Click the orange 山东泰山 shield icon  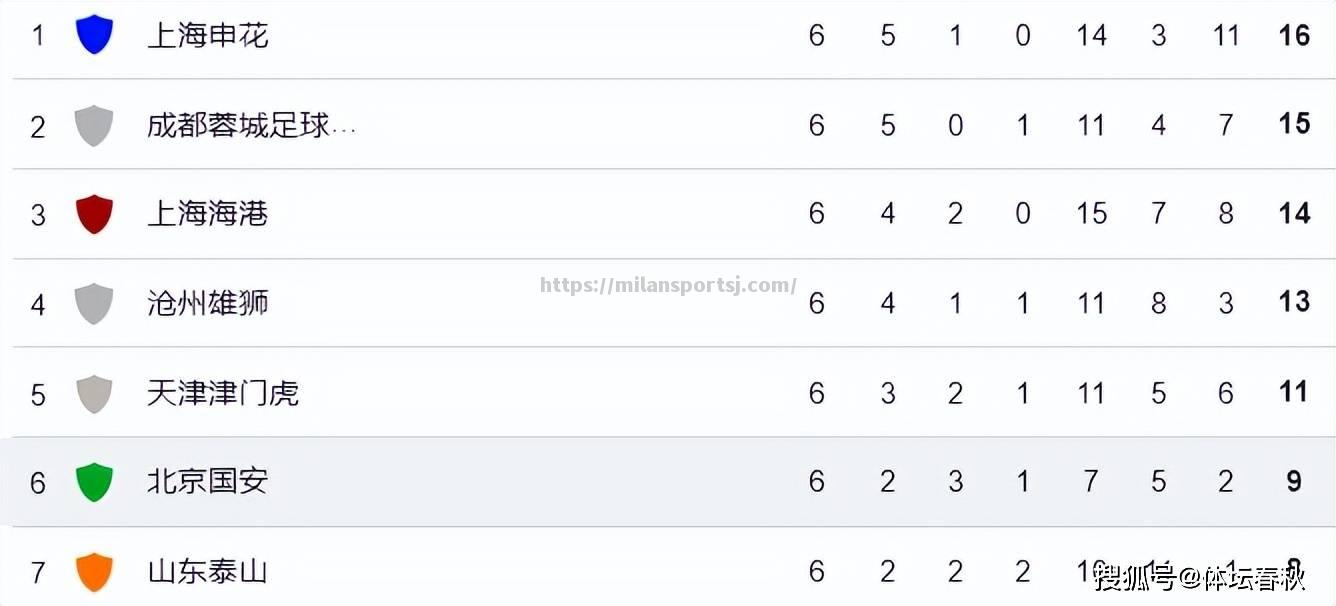94,571
